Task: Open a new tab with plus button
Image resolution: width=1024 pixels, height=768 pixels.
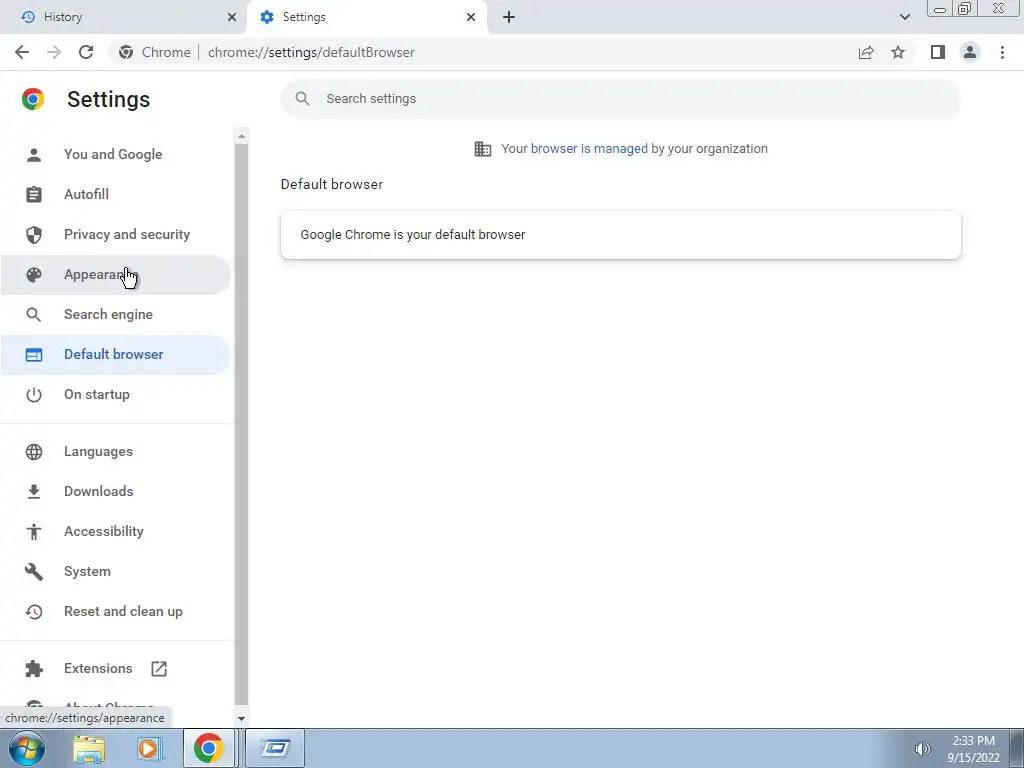Action: tap(509, 17)
